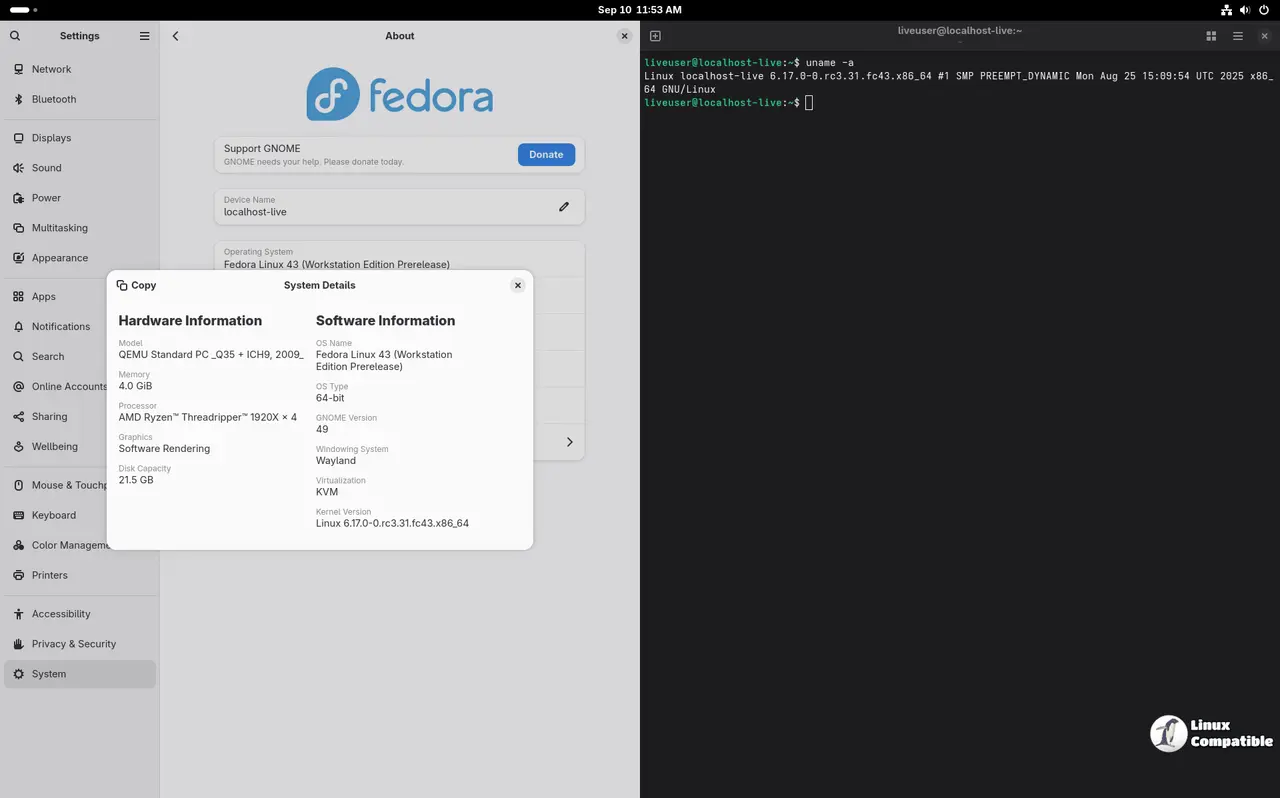Click the pencil icon to edit Device Name
Viewport: 1280px width, 798px height.
(x=564, y=207)
